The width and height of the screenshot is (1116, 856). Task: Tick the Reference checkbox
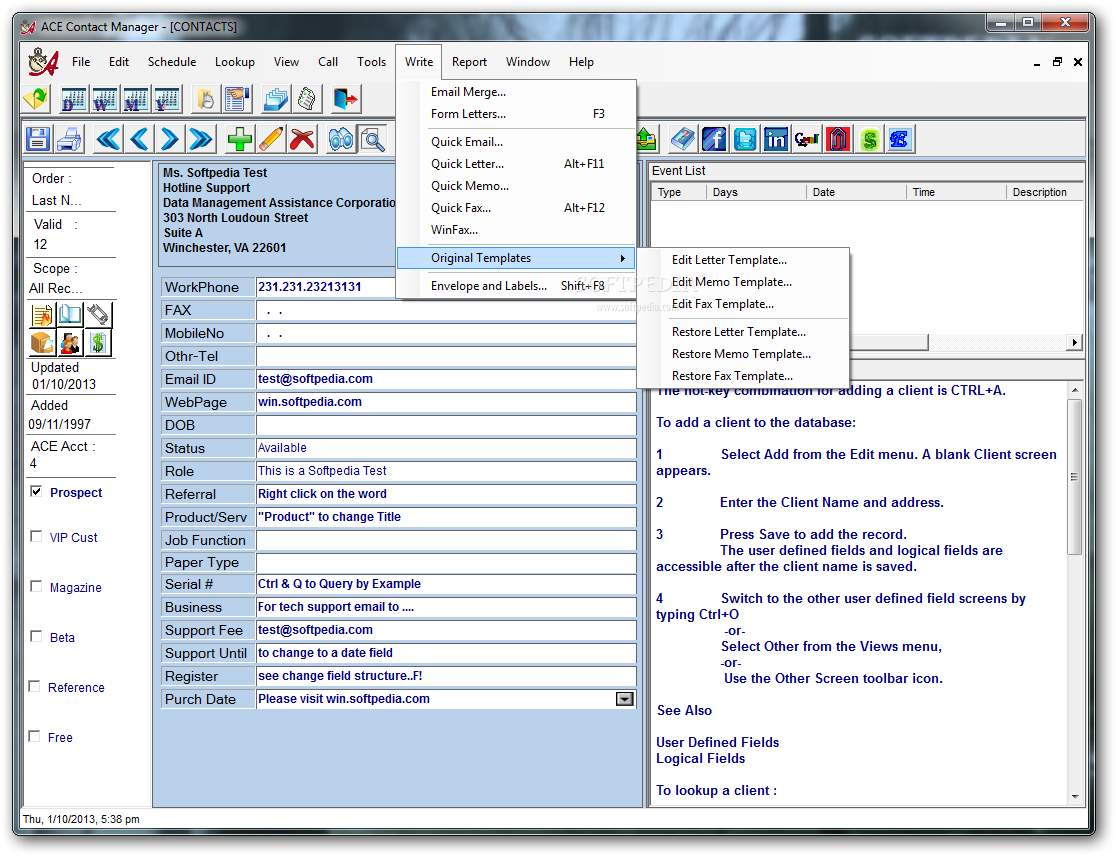point(34,686)
